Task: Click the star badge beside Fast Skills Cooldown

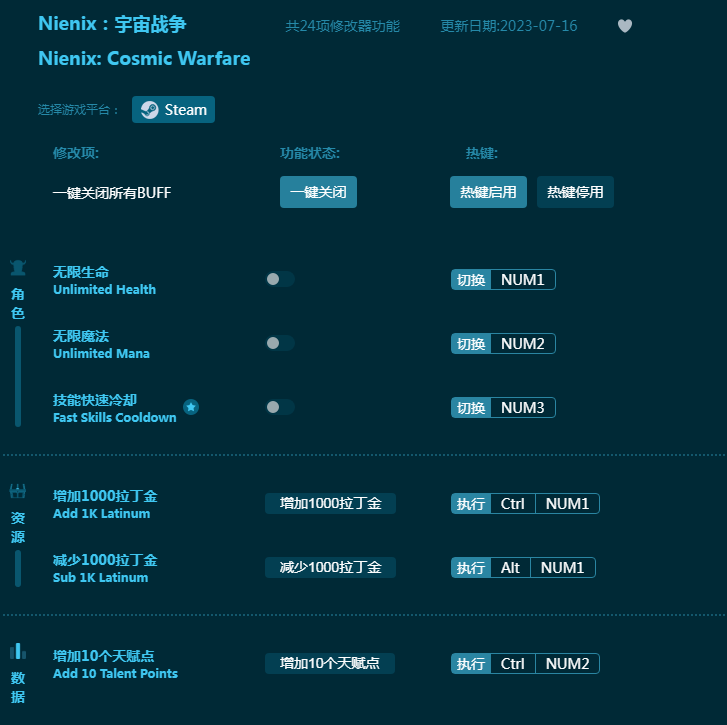Action: pyautogui.click(x=191, y=407)
